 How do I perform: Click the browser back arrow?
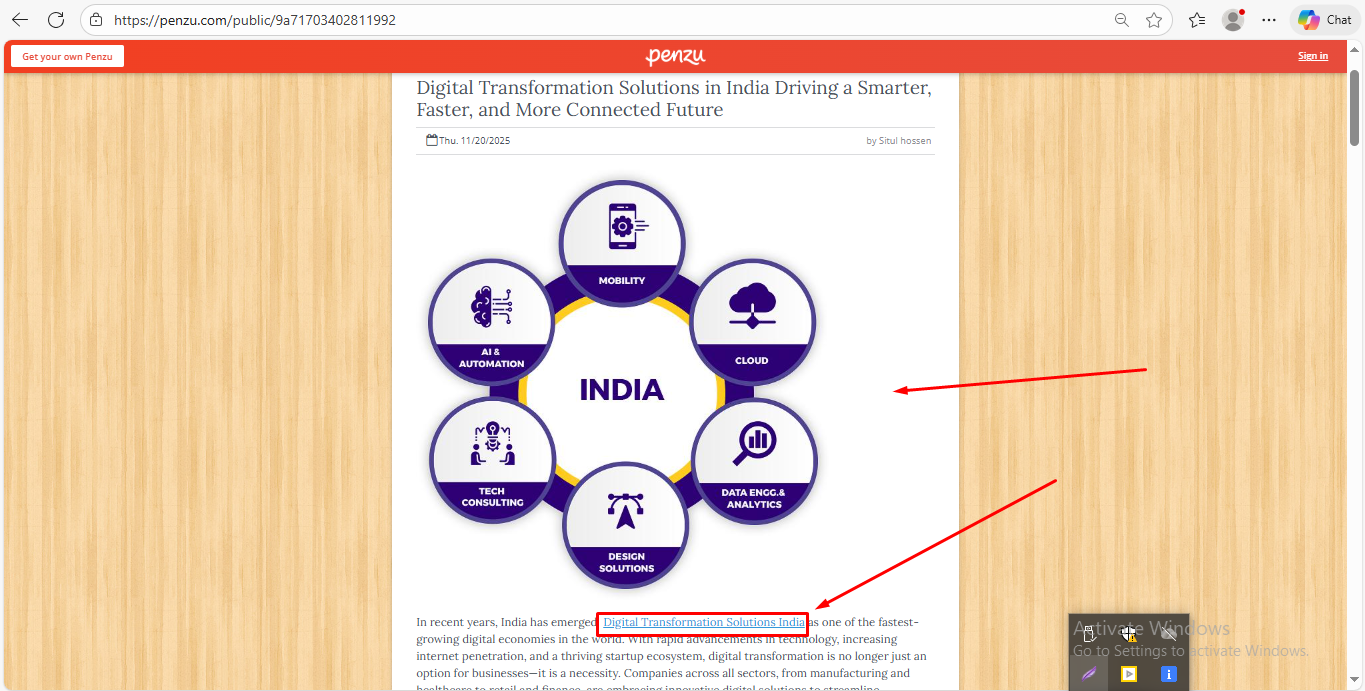click(x=20, y=20)
